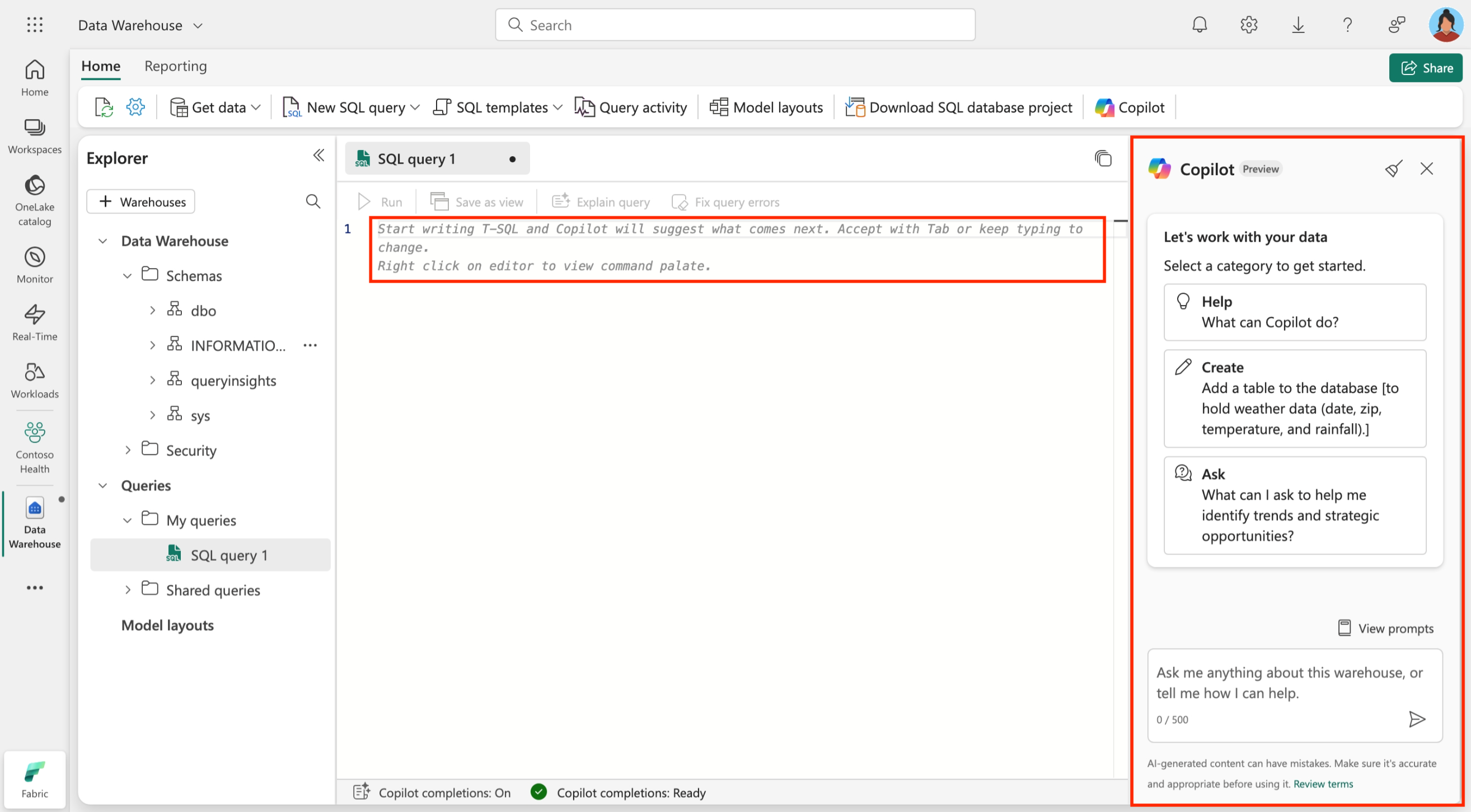Open Copilot from the toolbar

click(x=1130, y=107)
